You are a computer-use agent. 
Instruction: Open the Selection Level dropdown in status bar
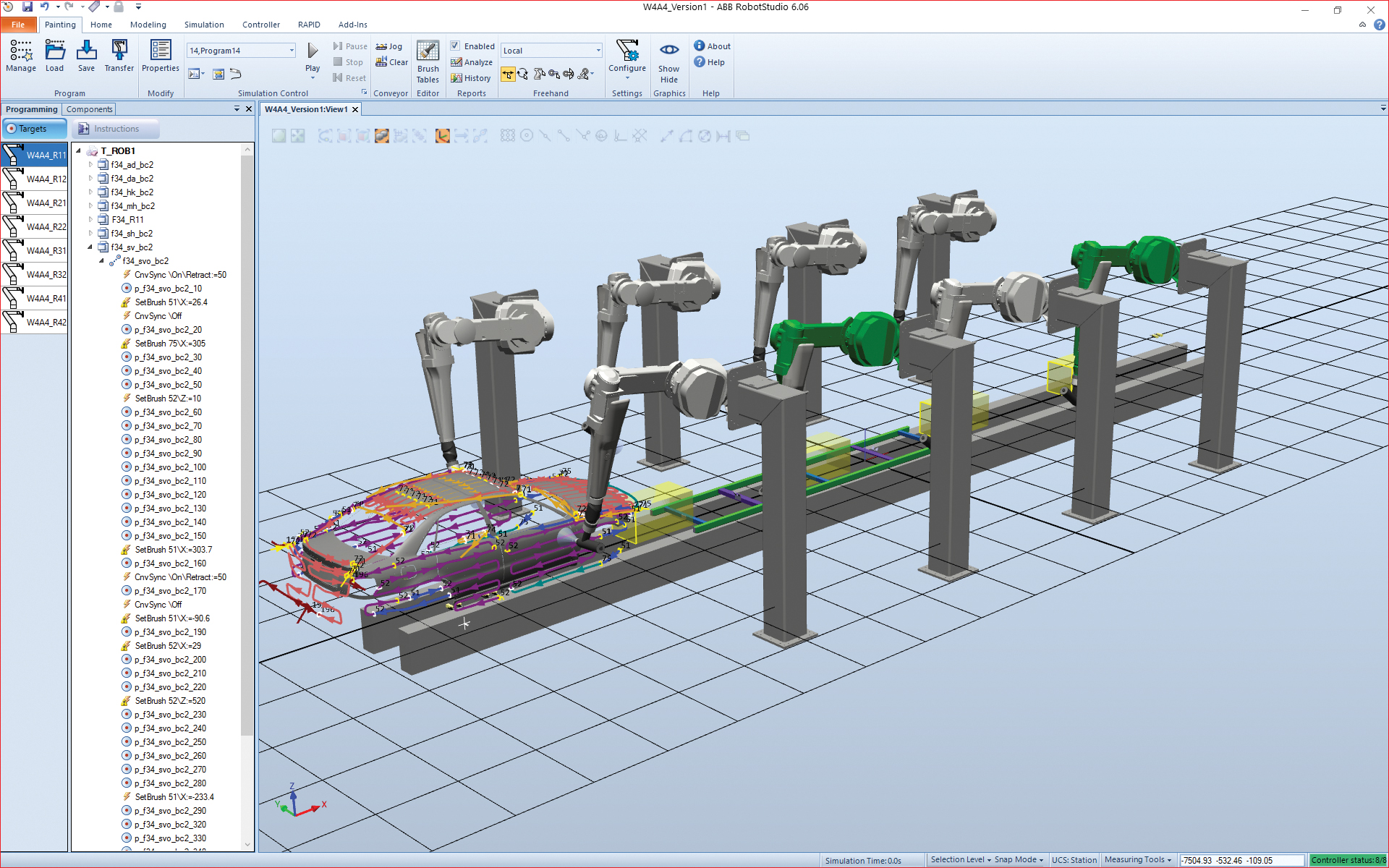pyautogui.click(x=961, y=860)
